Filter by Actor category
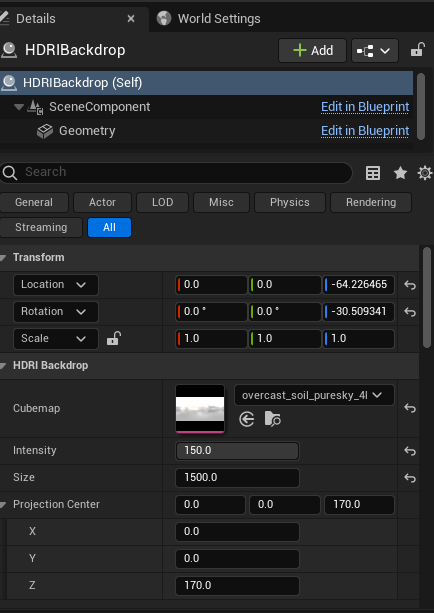This screenshot has height=613, width=434. [x=102, y=202]
